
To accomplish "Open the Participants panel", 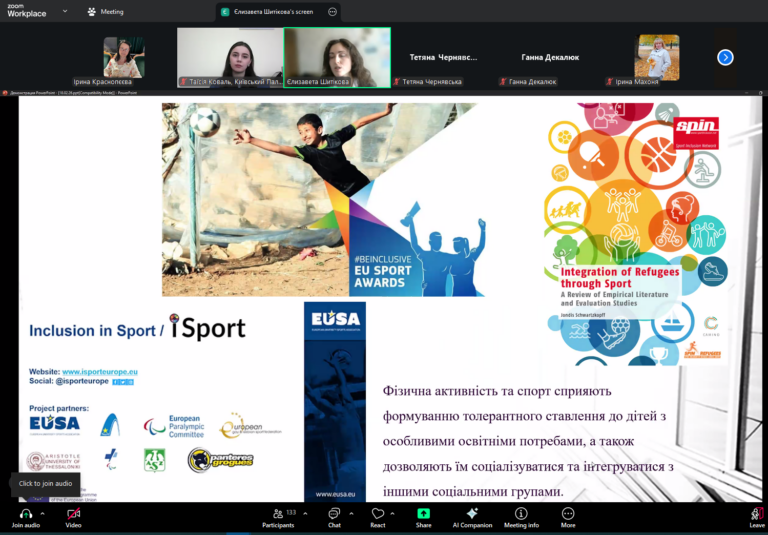I will [278, 513].
